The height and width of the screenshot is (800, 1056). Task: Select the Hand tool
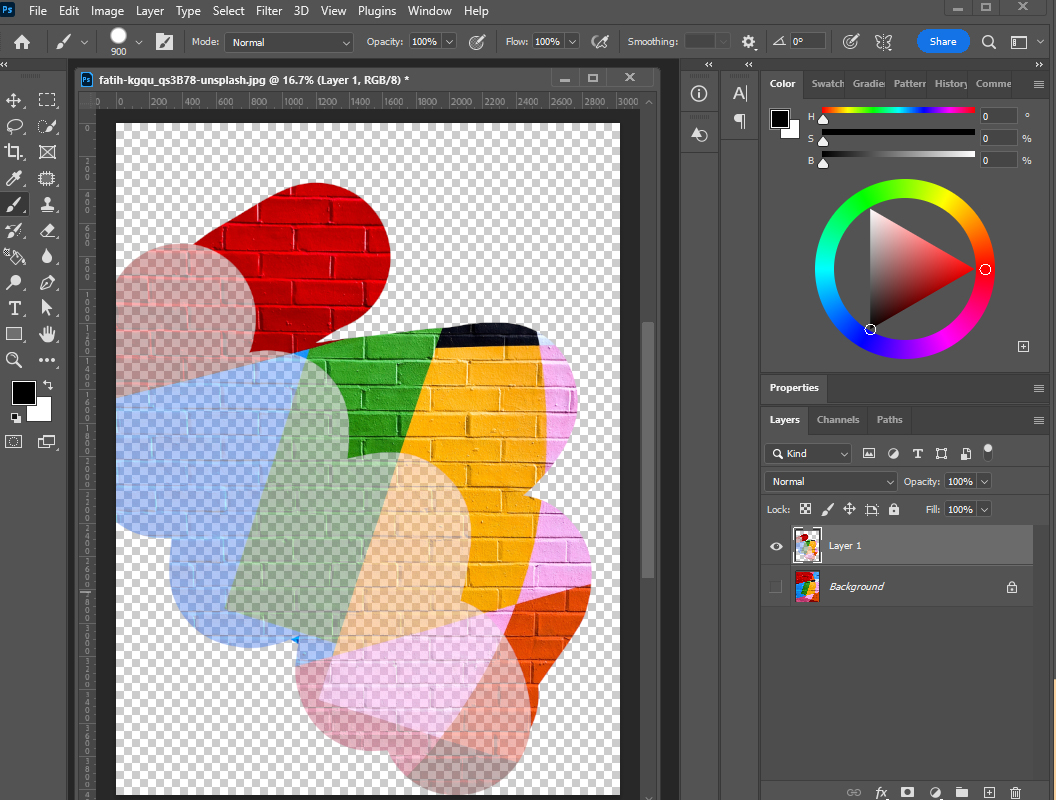tap(47, 334)
